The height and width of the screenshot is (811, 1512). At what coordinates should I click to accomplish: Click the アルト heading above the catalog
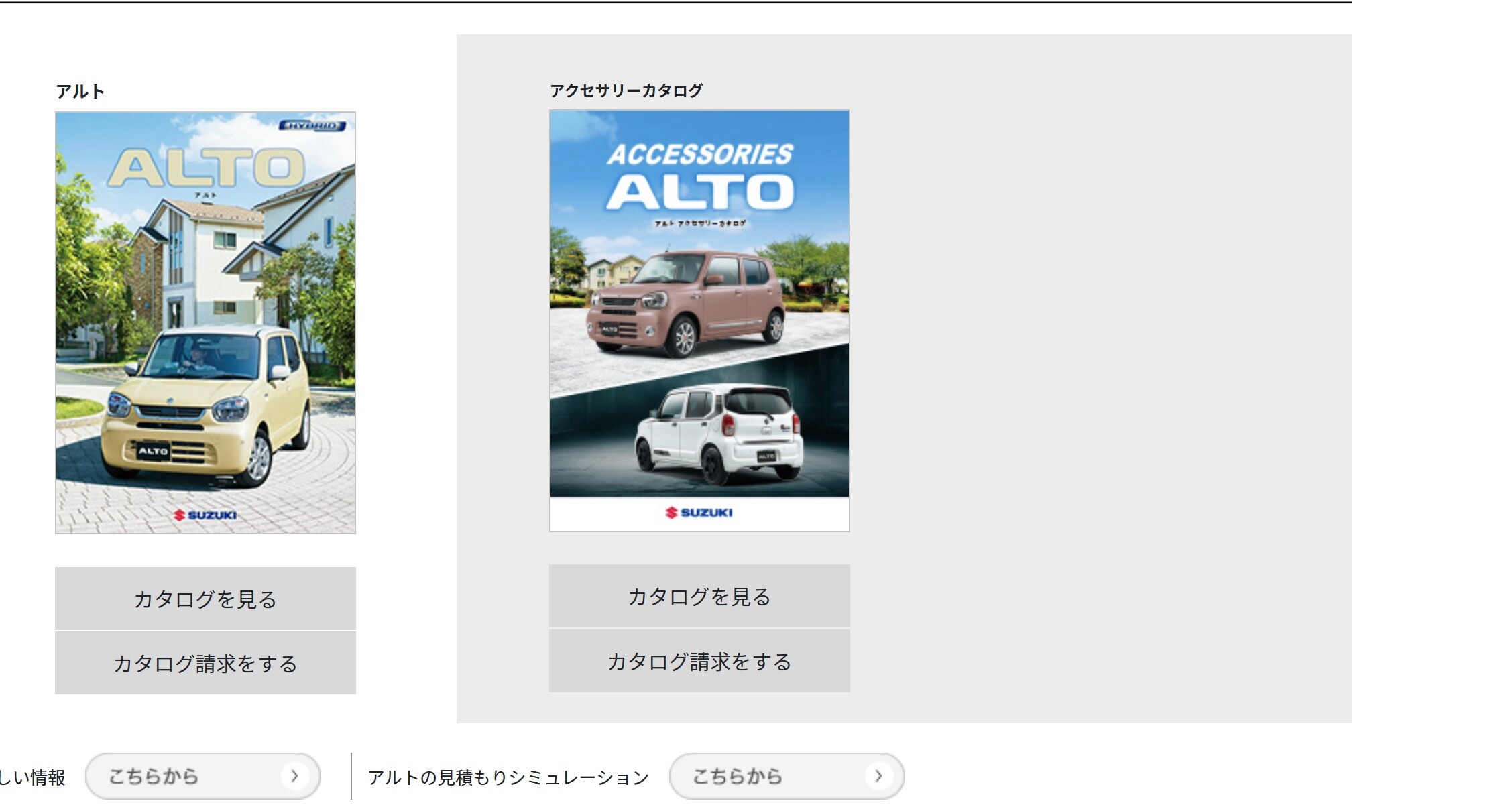[x=80, y=91]
